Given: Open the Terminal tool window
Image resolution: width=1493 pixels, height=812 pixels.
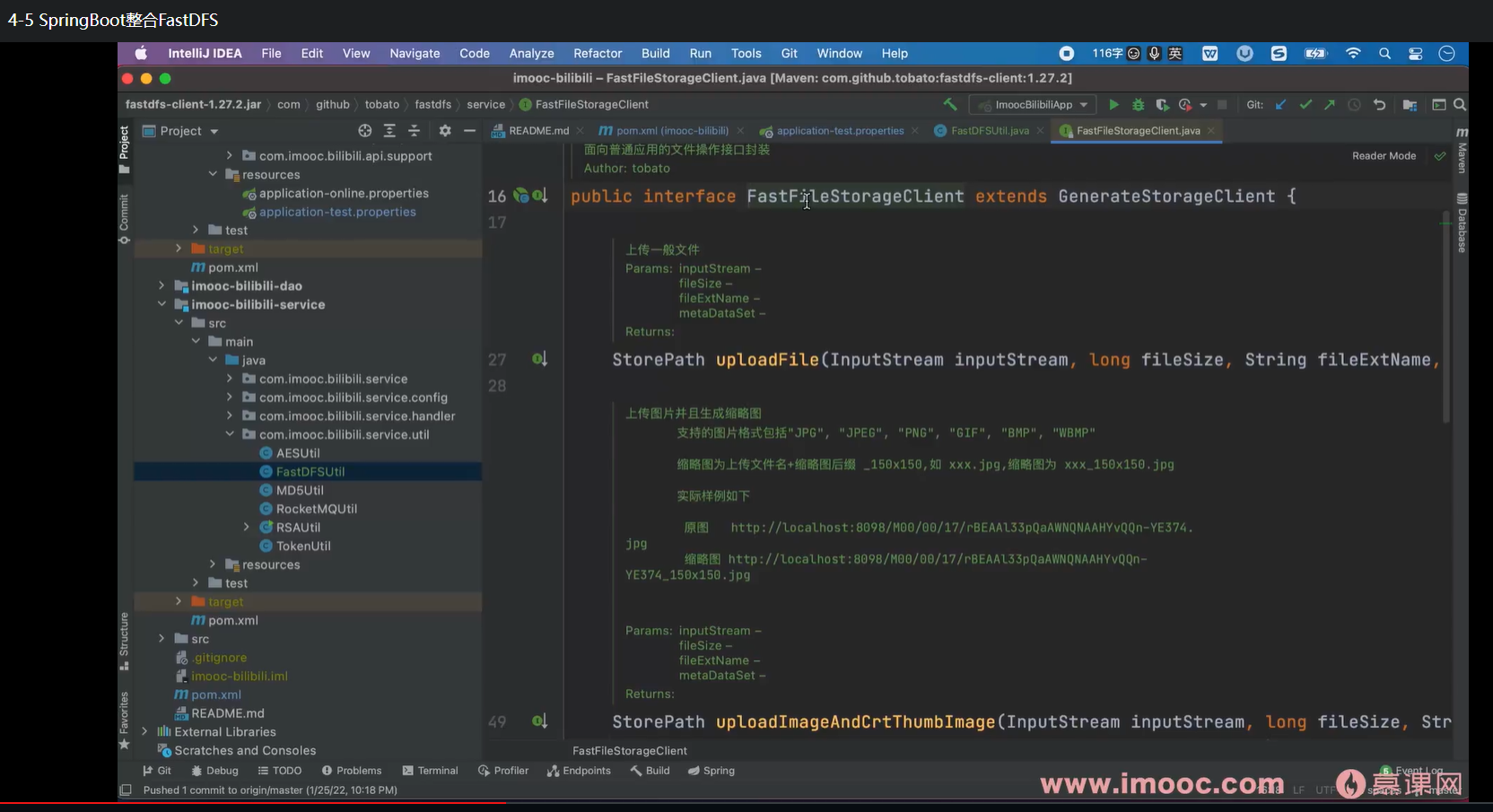Looking at the screenshot, I should (430, 771).
